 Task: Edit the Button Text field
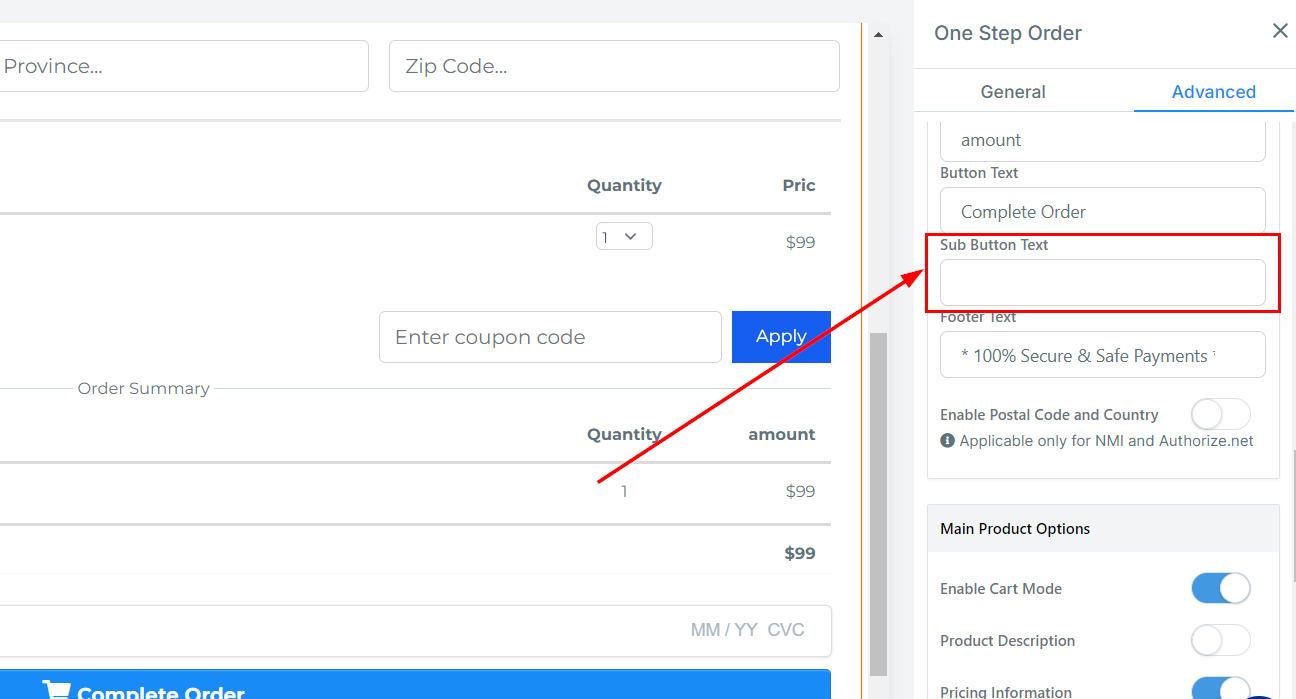click(1102, 211)
